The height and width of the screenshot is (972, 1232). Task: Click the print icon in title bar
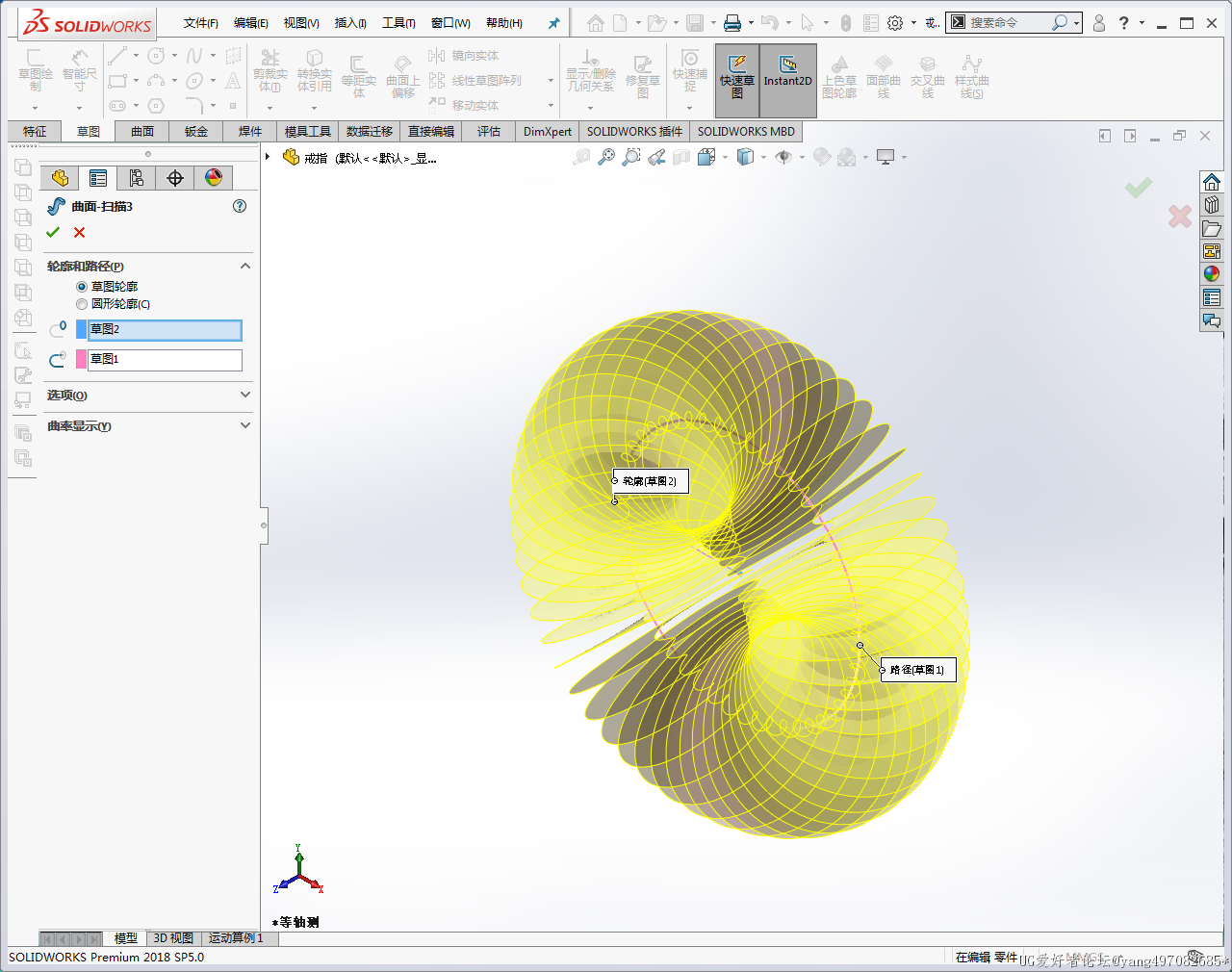coord(732,23)
